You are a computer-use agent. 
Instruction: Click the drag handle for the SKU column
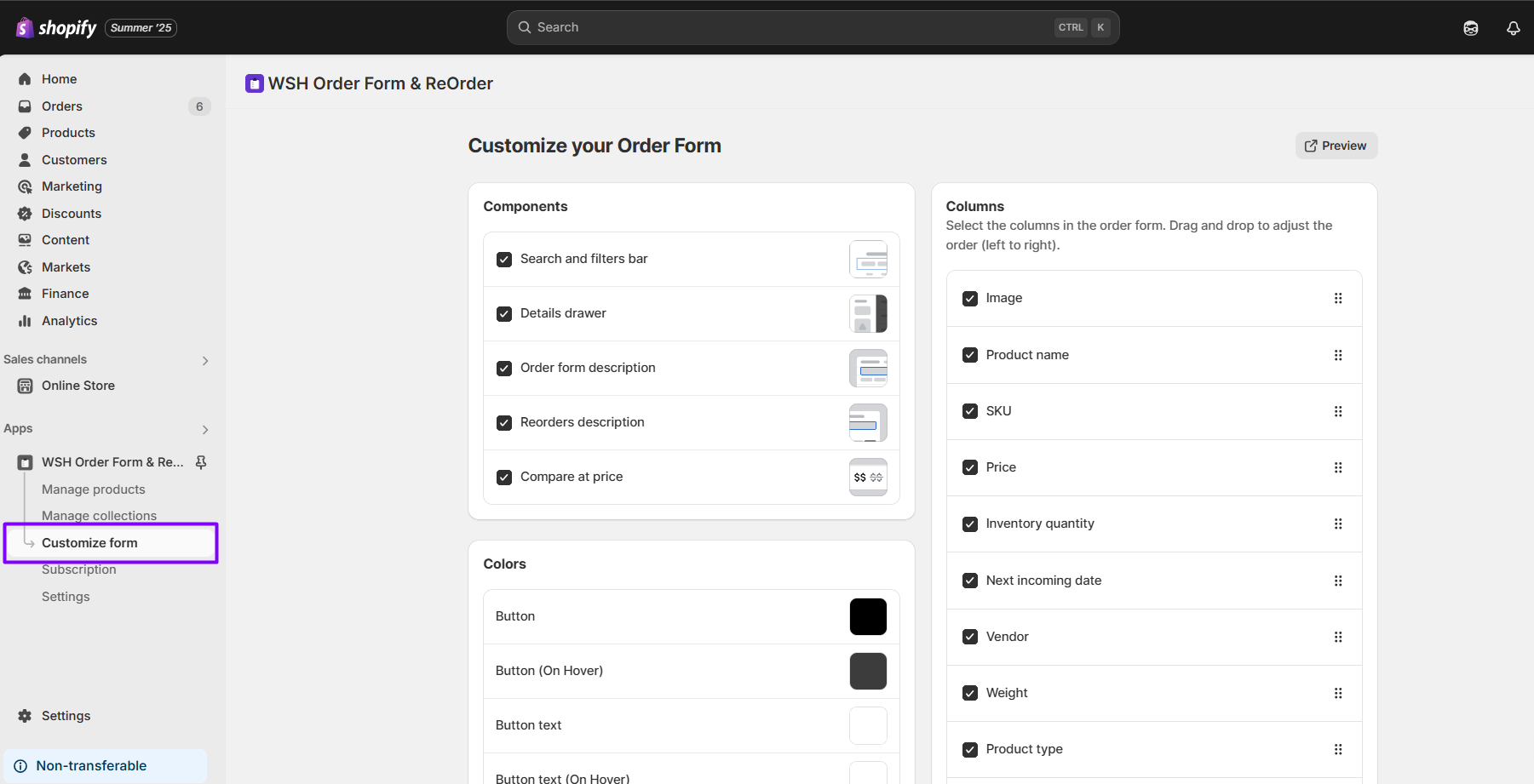[1337, 411]
